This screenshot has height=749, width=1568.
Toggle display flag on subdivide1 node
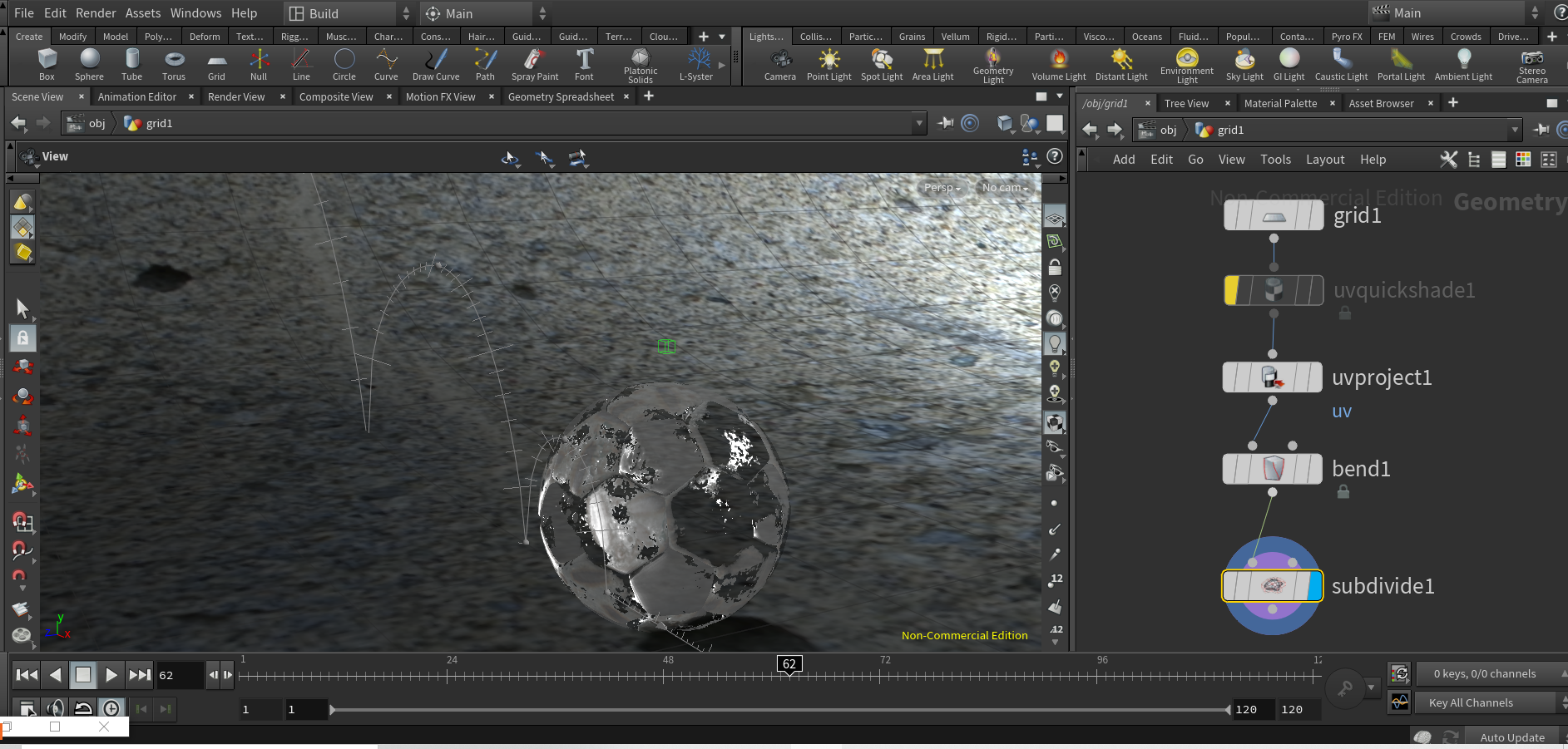click(1314, 586)
